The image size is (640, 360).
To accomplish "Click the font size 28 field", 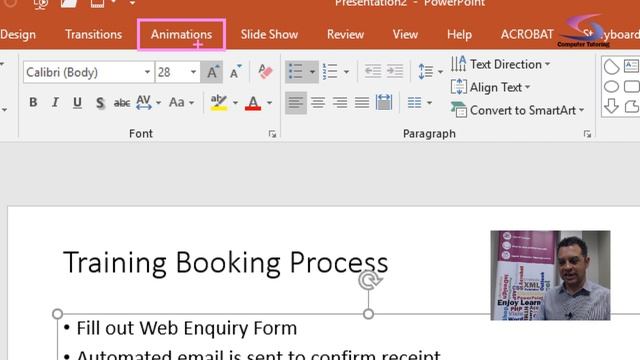I will (x=171, y=72).
